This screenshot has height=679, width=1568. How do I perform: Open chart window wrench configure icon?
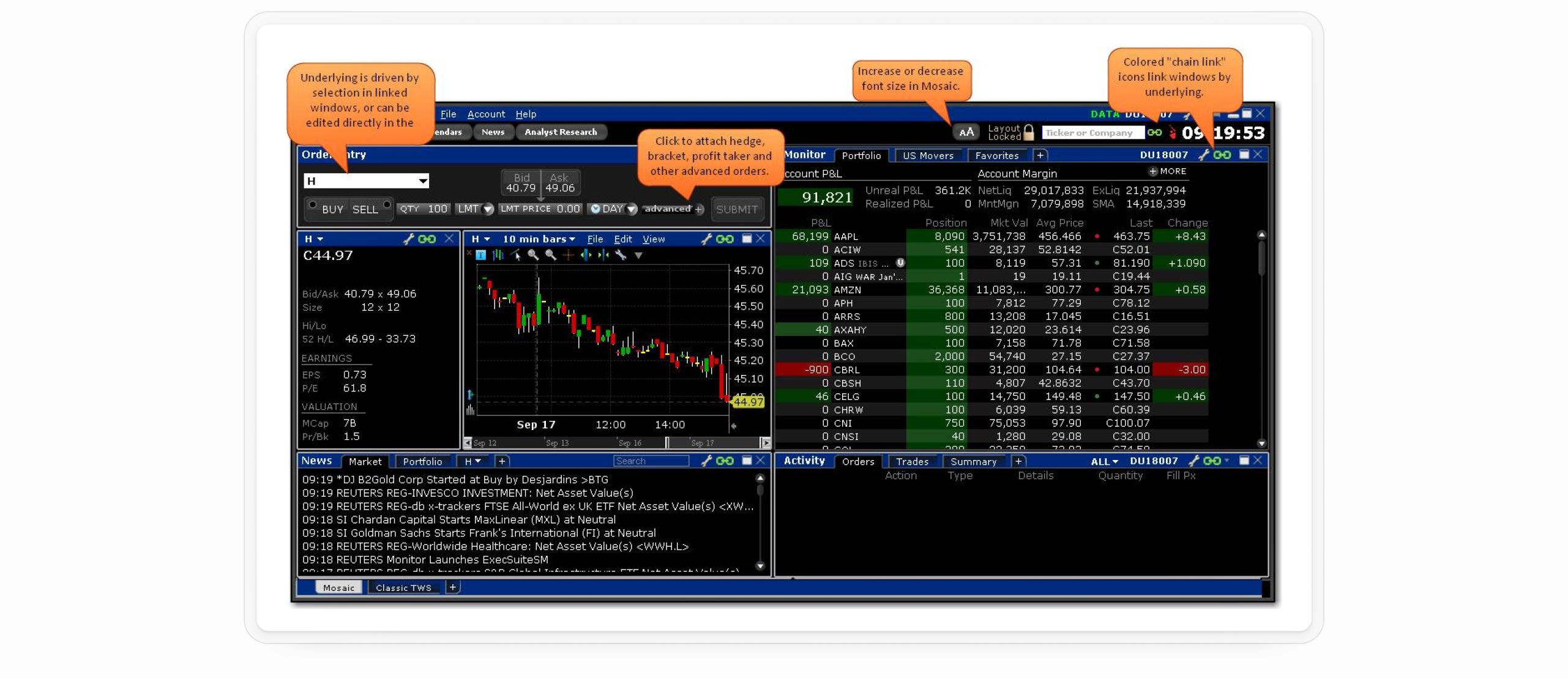click(706, 239)
